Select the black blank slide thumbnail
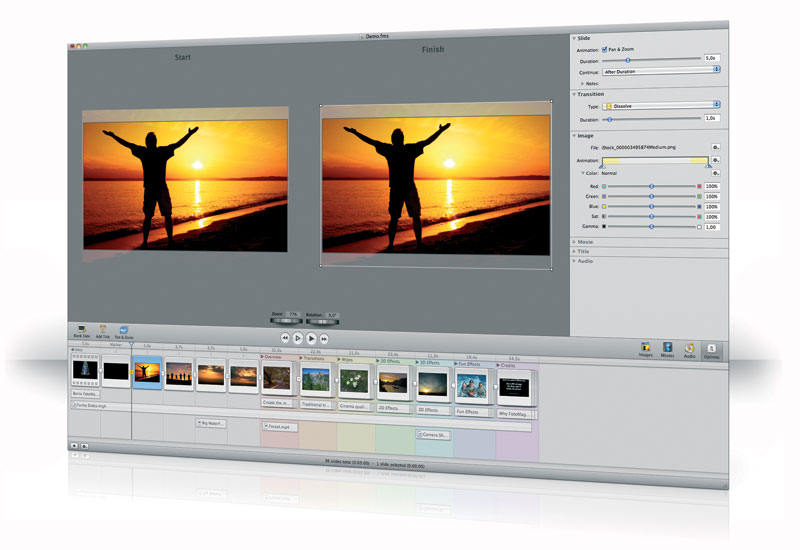This screenshot has width=800, height=550. tap(116, 371)
